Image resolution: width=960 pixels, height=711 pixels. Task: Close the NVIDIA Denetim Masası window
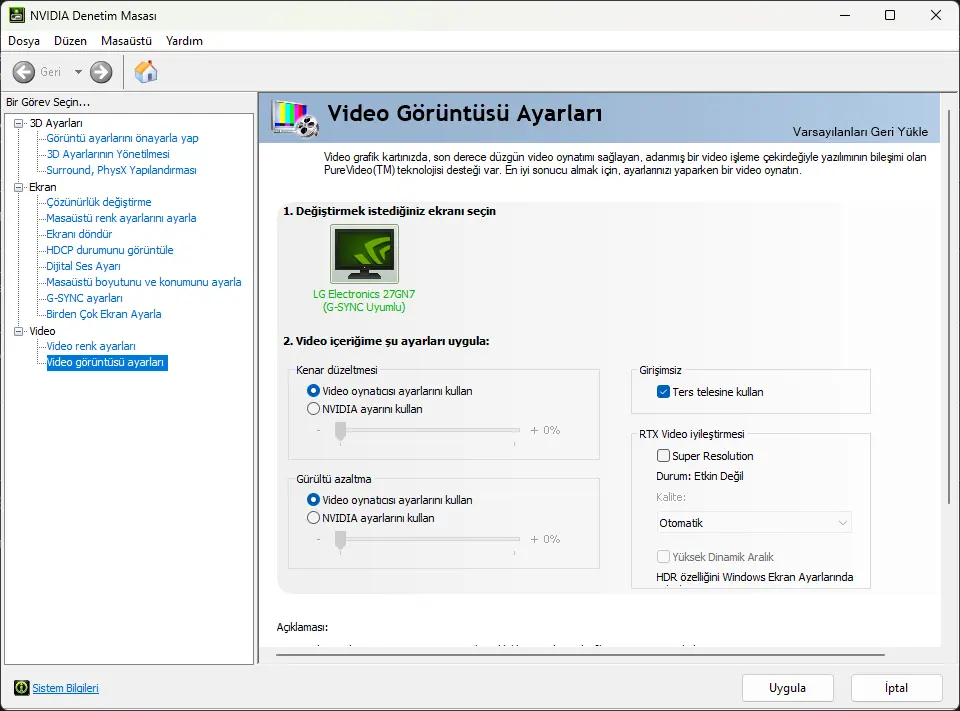pyautogui.click(x=936, y=15)
